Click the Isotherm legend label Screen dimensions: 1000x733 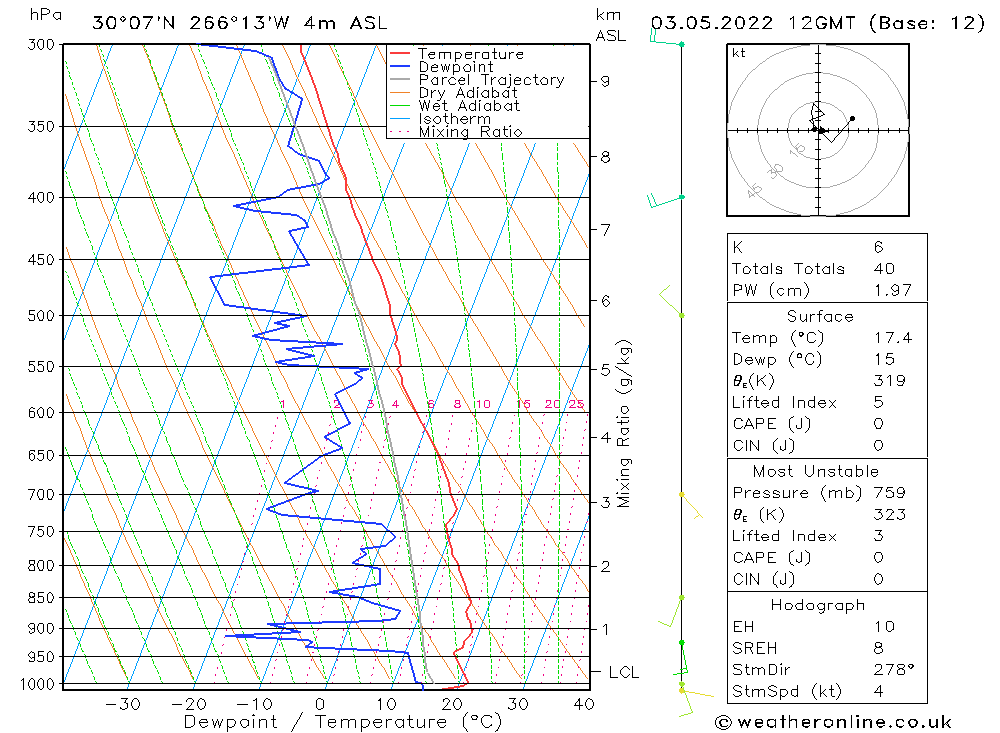pos(455,119)
